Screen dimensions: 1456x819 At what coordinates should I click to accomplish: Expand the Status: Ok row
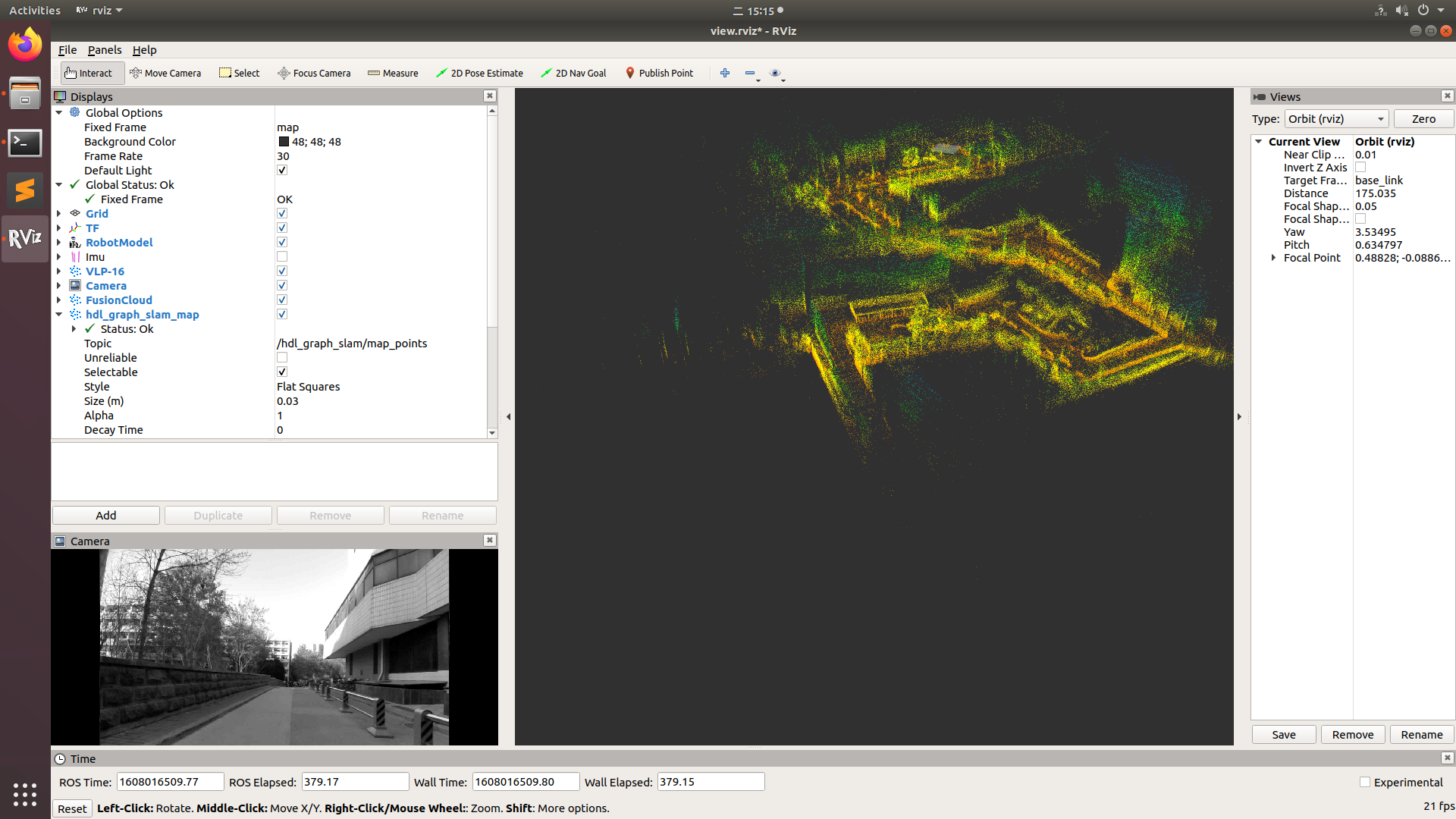(74, 328)
